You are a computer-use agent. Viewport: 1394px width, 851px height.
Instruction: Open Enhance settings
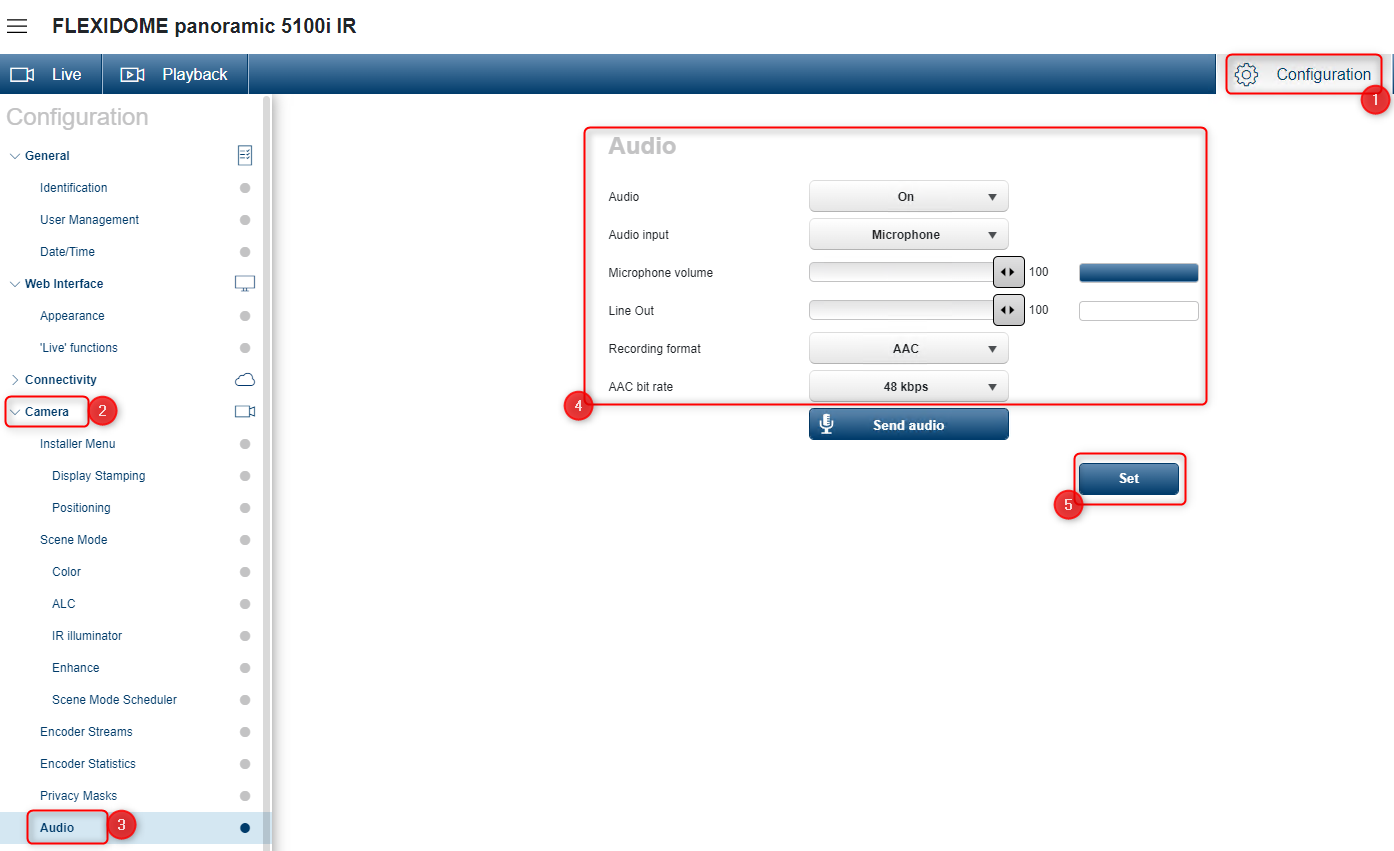click(x=75, y=667)
